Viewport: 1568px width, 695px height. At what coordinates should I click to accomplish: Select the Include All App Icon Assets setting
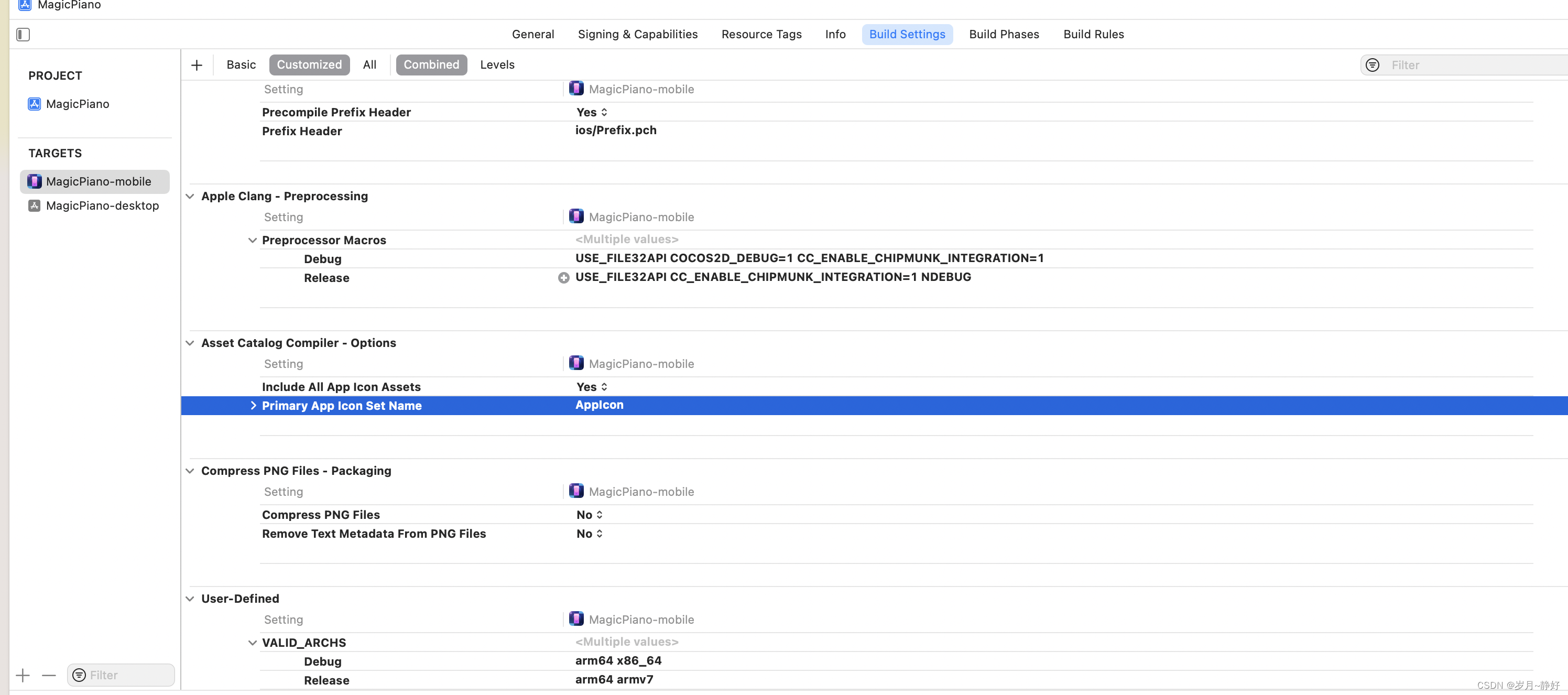point(341,387)
